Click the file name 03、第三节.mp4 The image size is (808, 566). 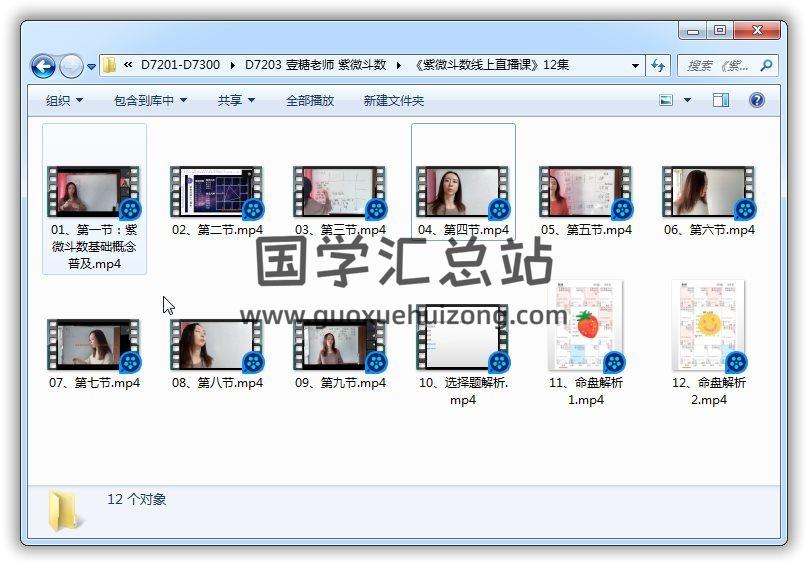click(340, 229)
